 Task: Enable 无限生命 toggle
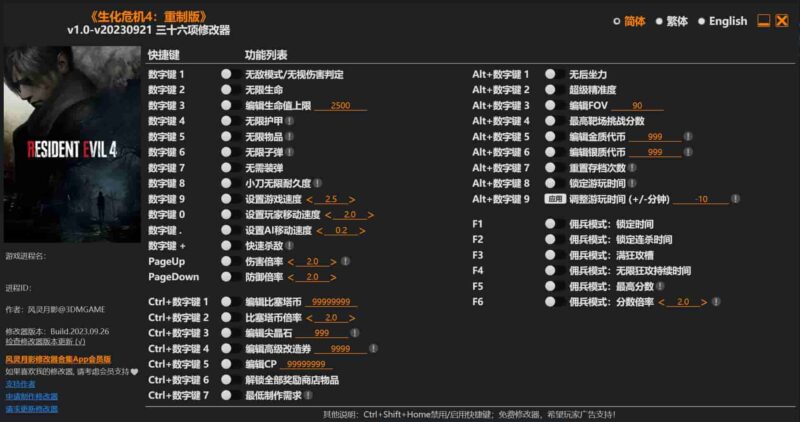pyautogui.click(x=231, y=90)
